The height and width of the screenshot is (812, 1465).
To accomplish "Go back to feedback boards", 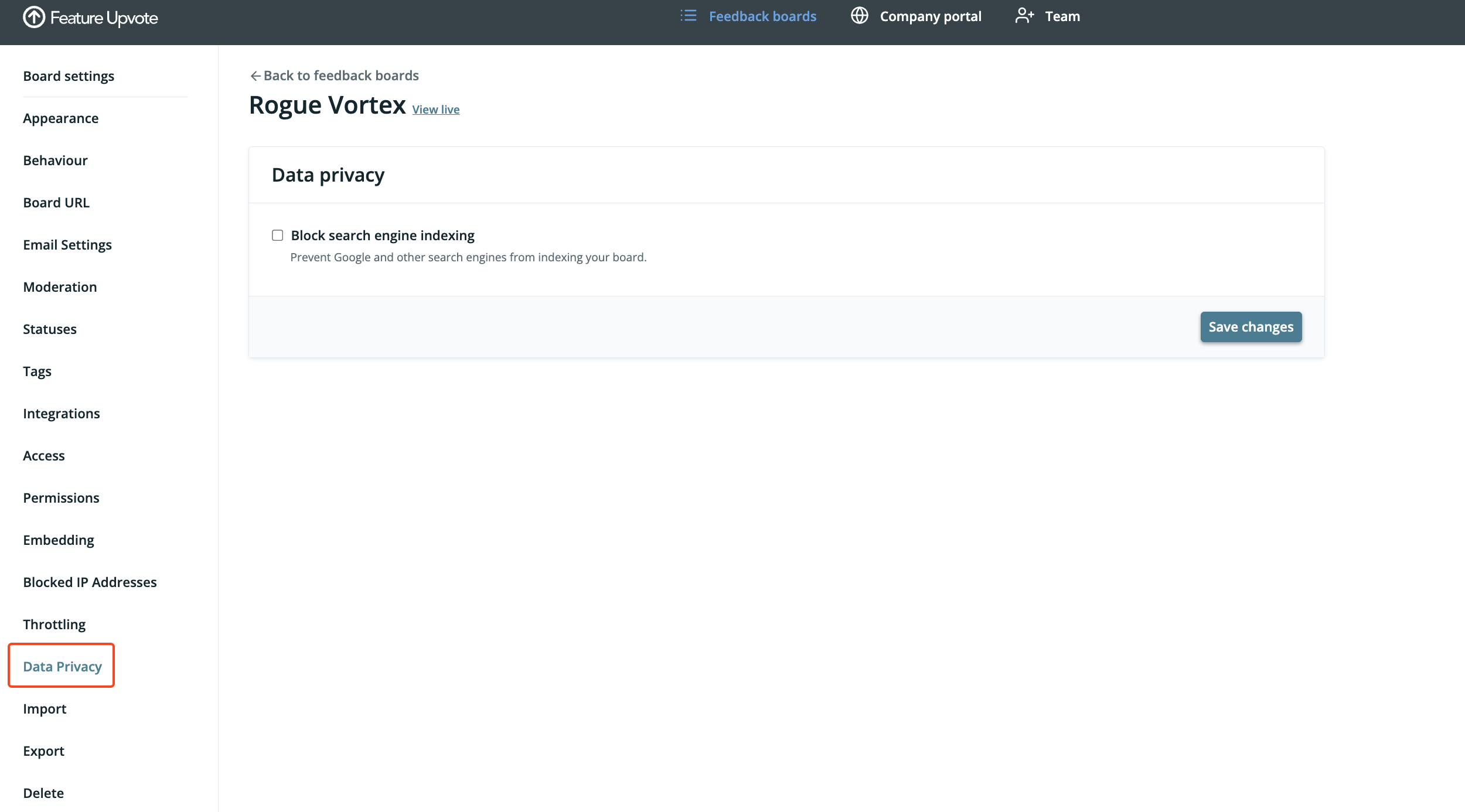I will [x=341, y=76].
